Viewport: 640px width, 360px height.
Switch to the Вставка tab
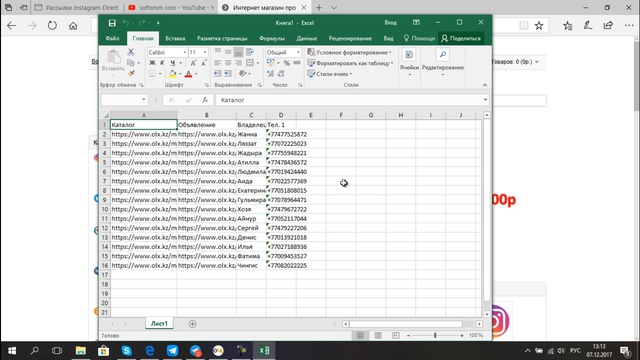click(x=175, y=38)
